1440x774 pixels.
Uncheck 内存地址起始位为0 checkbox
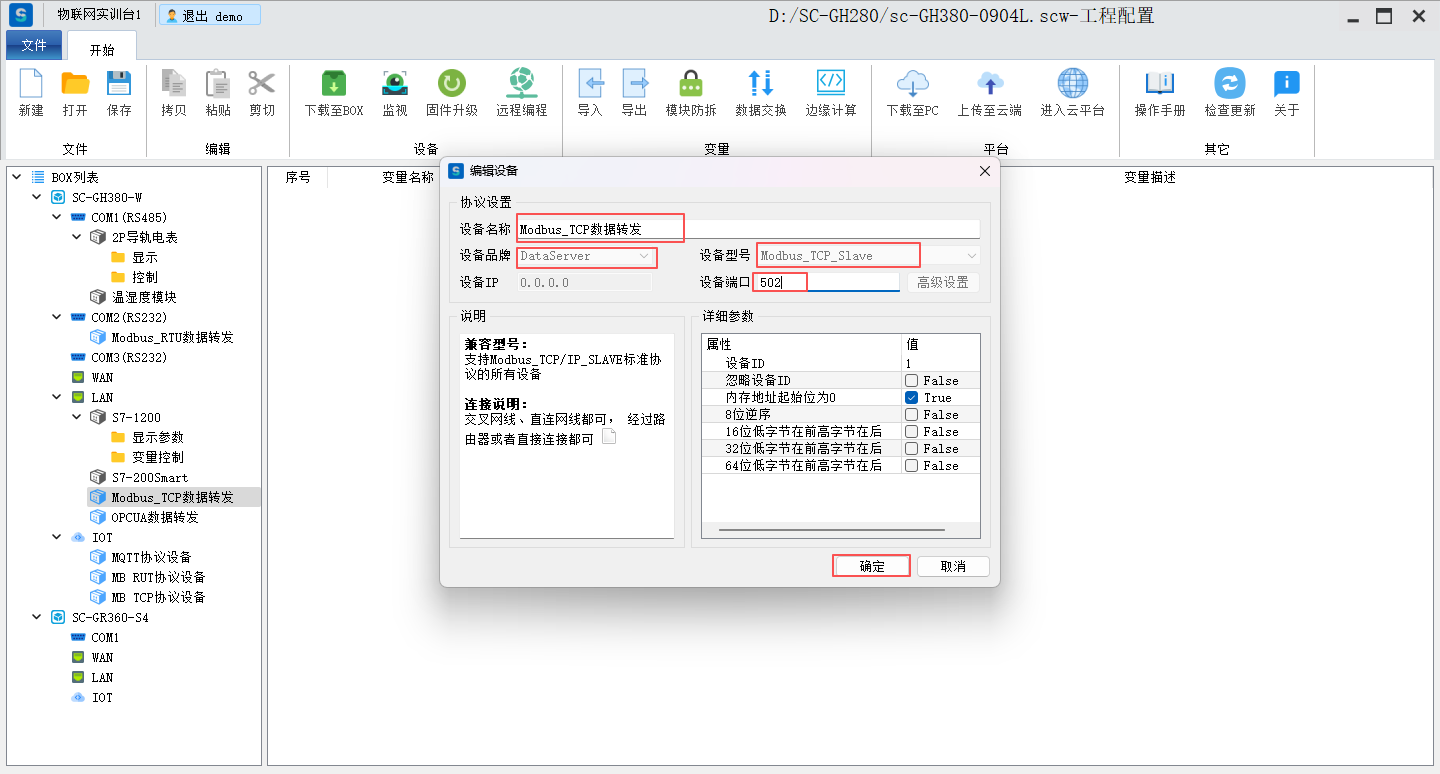[x=912, y=398]
